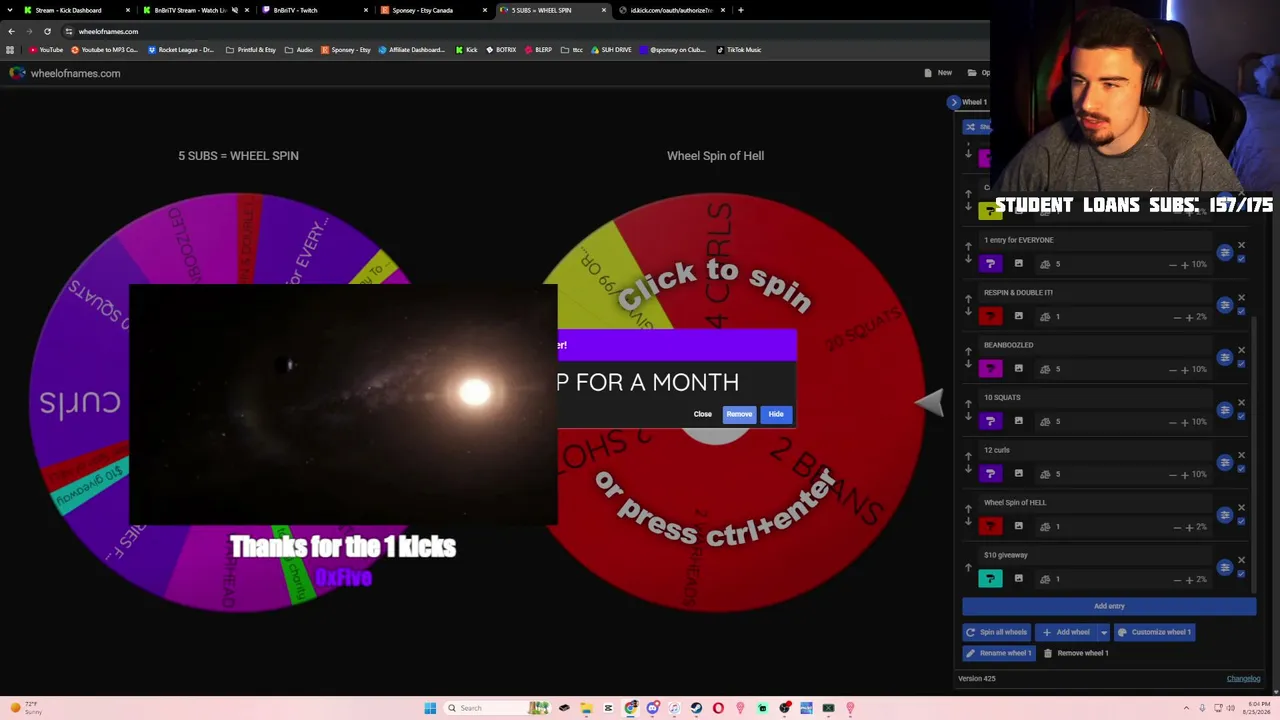Move the 12 curls entry down
1280x720 pixels.
click(968, 469)
